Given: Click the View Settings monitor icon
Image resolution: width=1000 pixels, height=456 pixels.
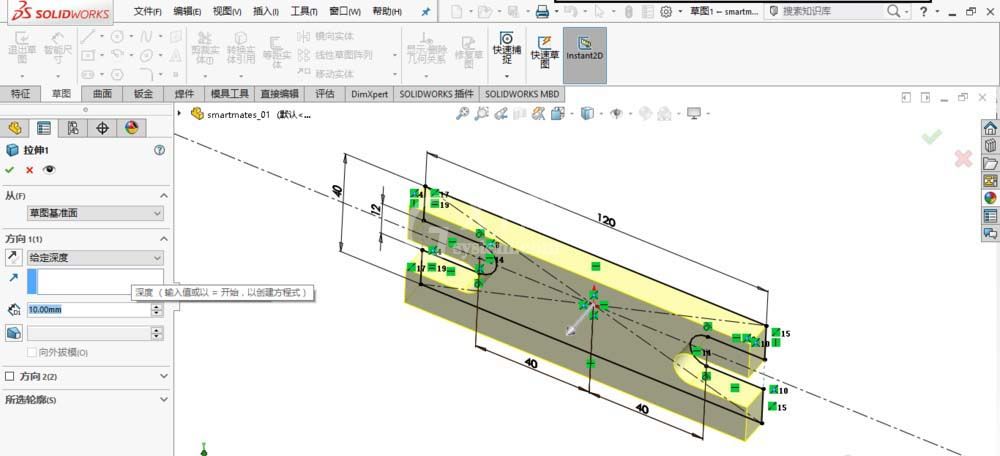Looking at the screenshot, I should (x=694, y=114).
